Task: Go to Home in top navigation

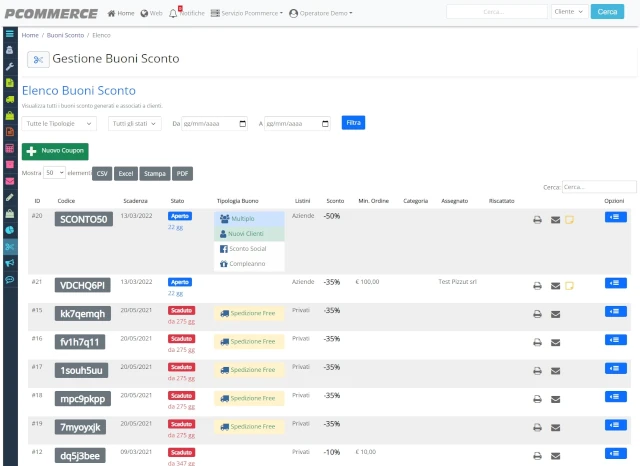Action: pos(121,13)
